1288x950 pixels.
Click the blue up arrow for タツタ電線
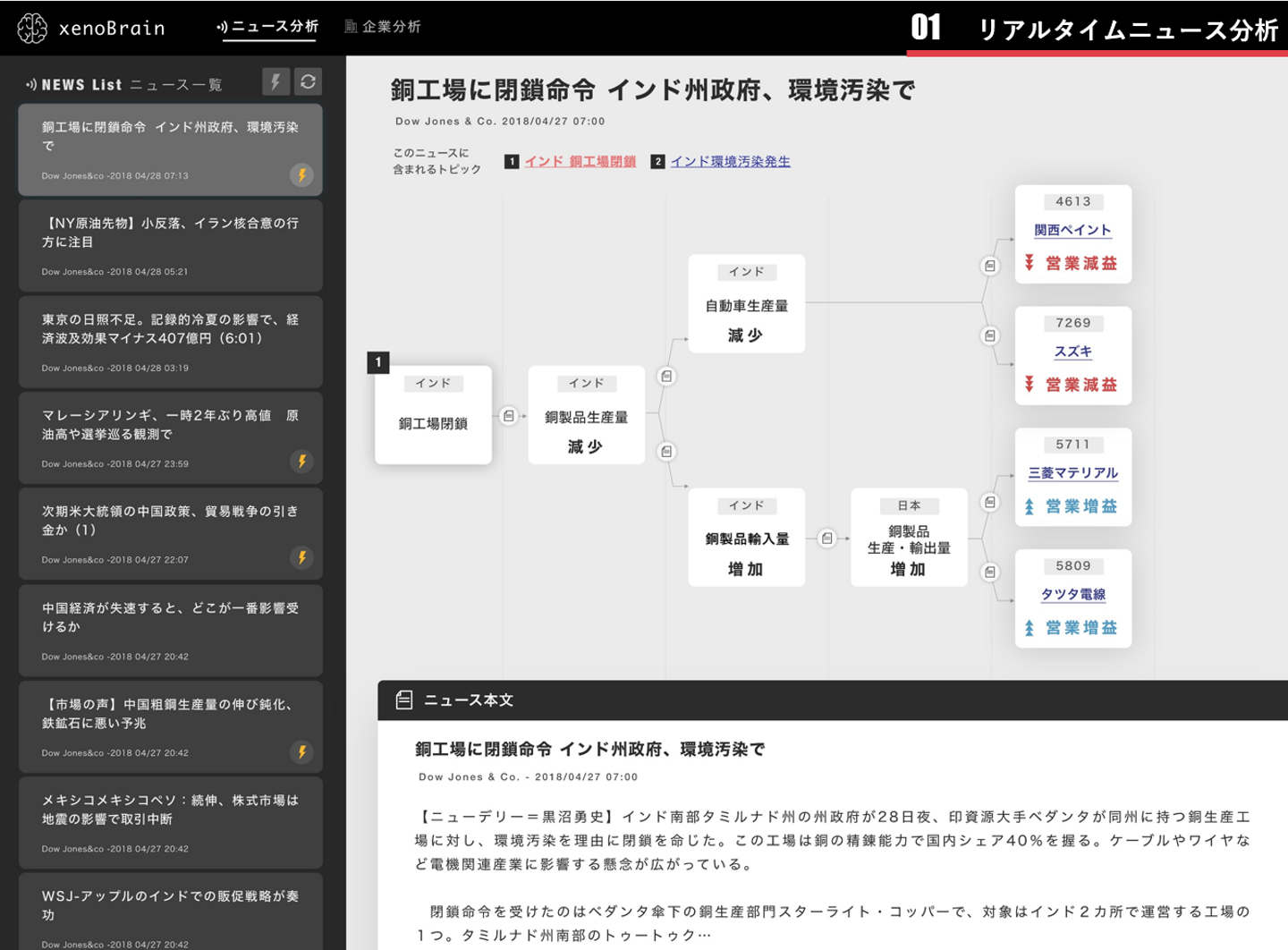[1030, 628]
